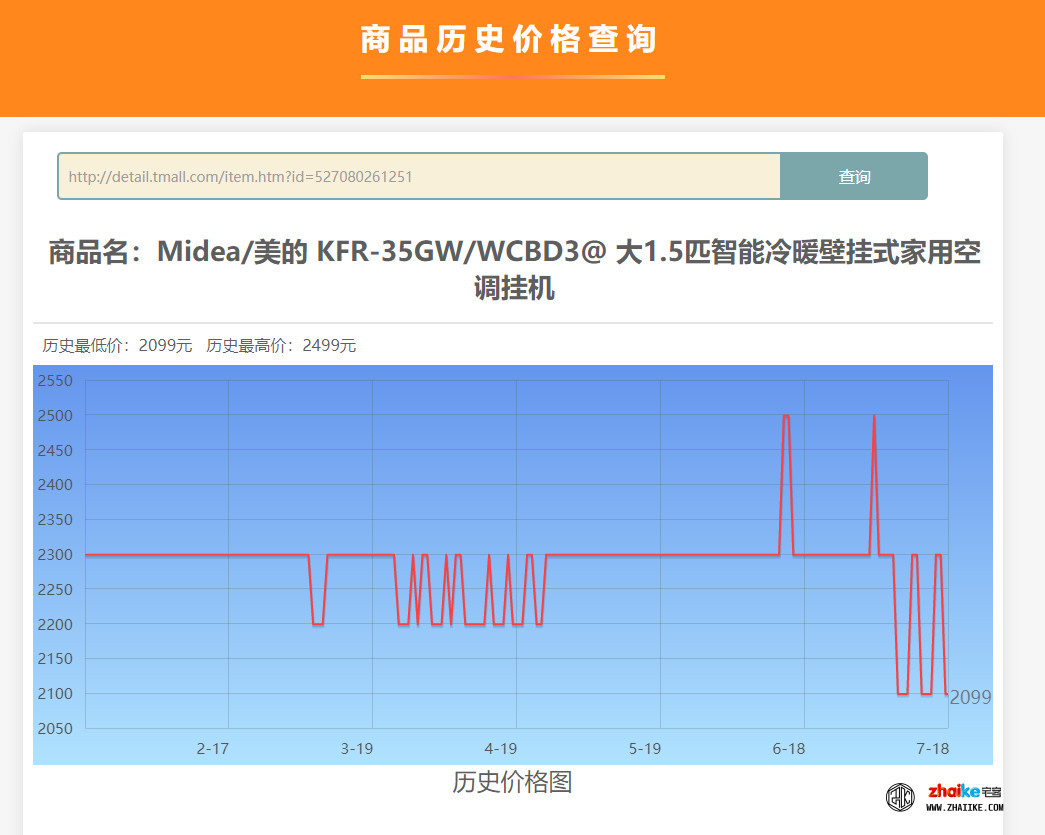Click the 5-19 date axis label
The height and width of the screenshot is (835, 1045).
click(644, 748)
